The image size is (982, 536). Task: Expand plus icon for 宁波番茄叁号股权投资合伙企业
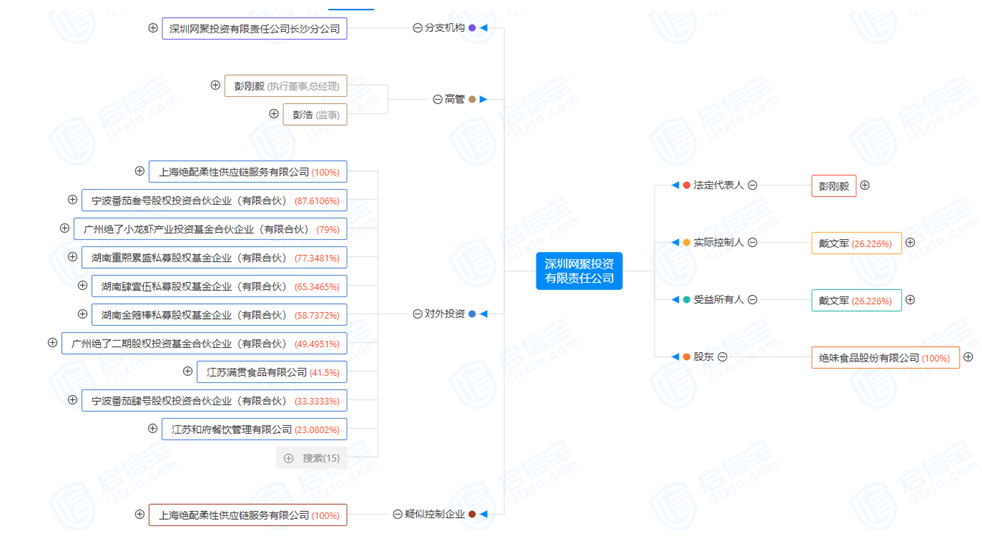point(73,199)
